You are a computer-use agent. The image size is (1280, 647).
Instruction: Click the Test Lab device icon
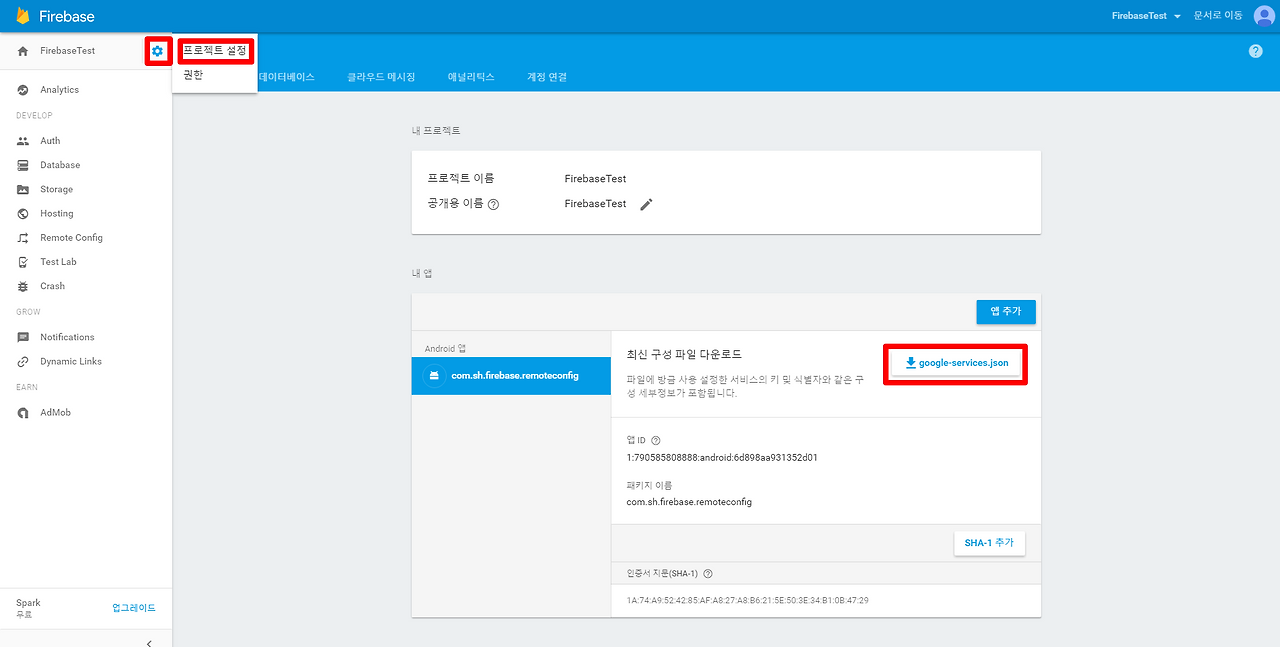click(23, 262)
